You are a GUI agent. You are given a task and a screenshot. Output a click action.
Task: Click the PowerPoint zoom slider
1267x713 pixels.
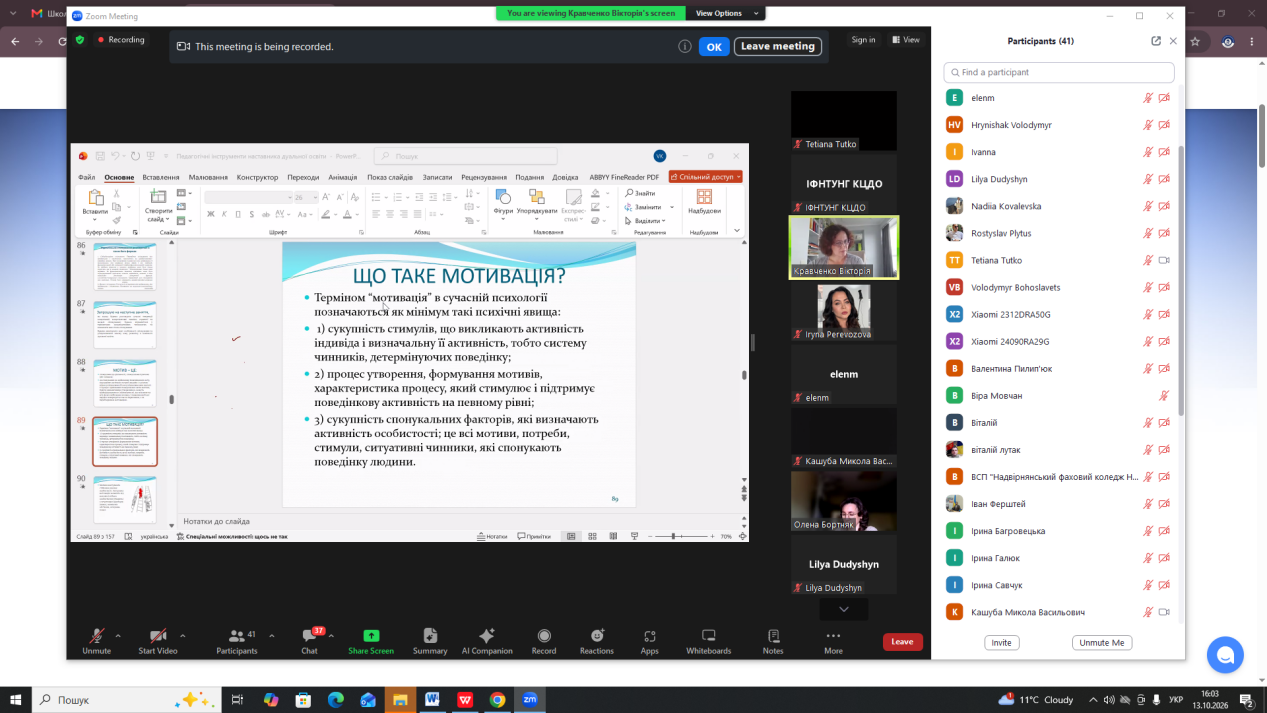(681, 536)
